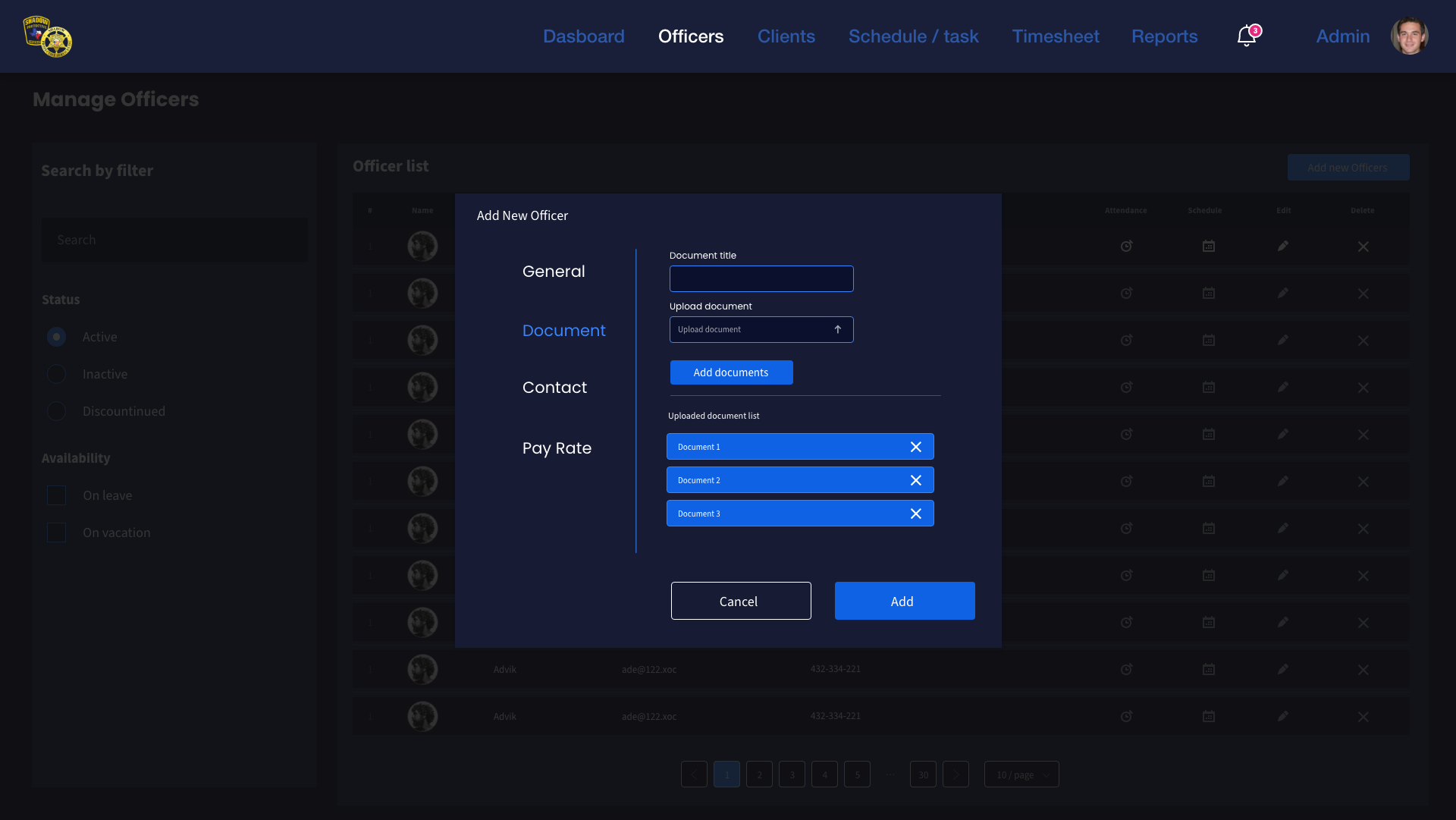
Task: Select the Discountinued status option
Action: (x=57, y=411)
